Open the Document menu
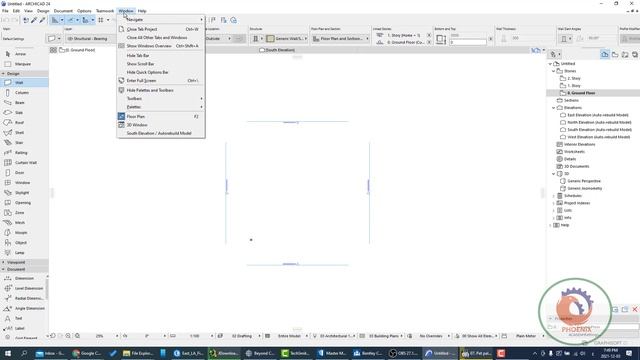The height and width of the screenshot is (360, 640). point(63,11)
